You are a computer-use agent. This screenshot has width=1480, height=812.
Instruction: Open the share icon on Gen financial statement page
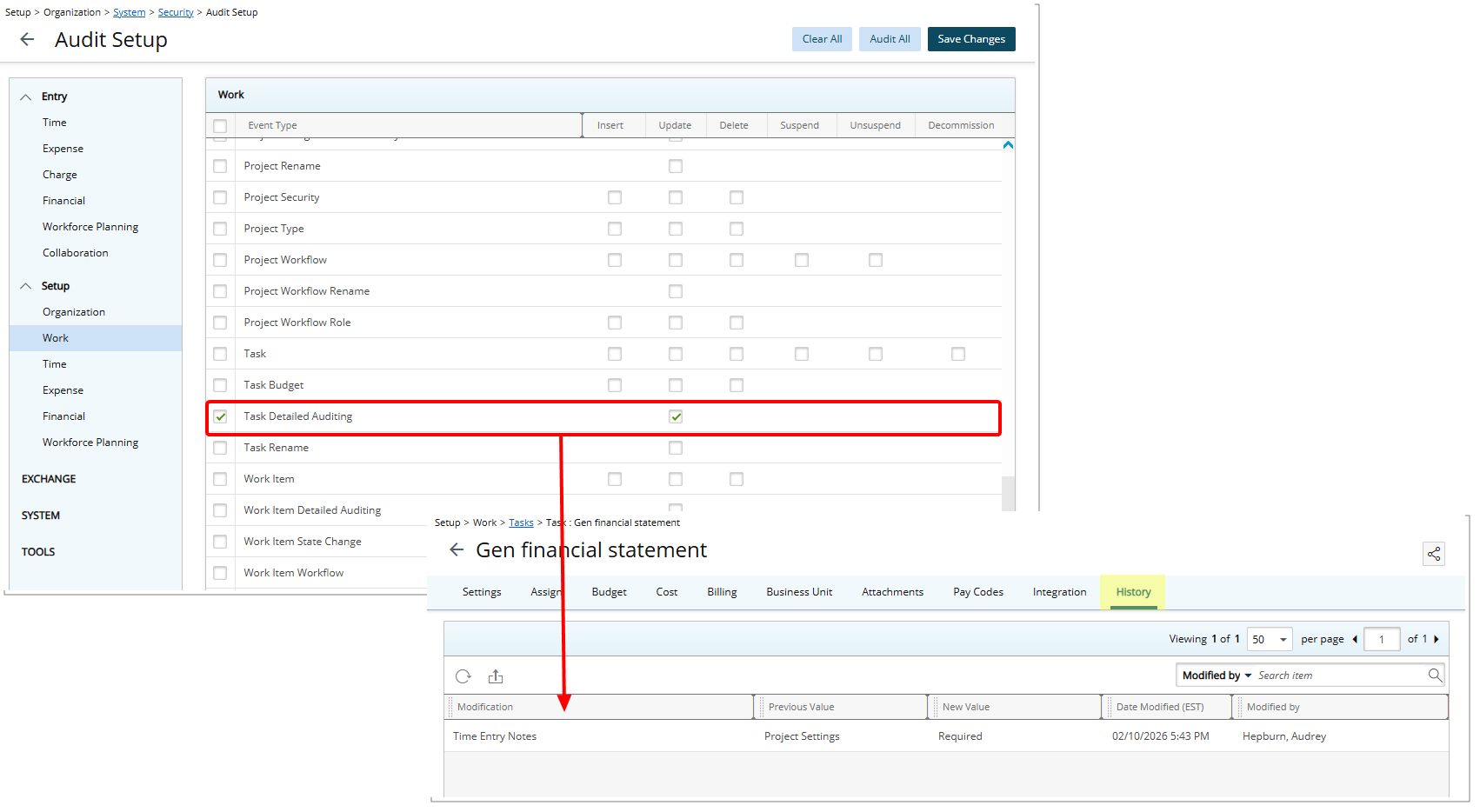click(x=1433, y=554)
